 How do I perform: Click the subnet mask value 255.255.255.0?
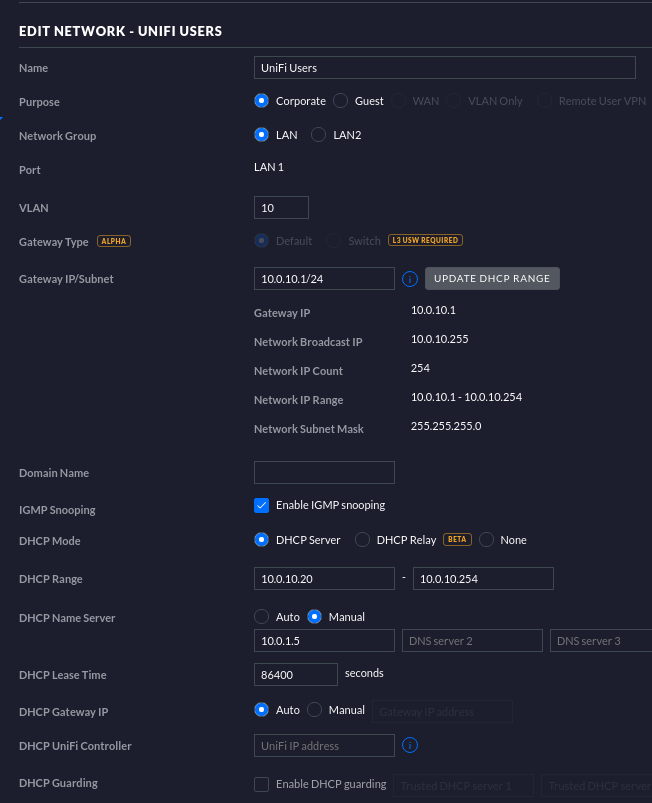pos(446,426)
